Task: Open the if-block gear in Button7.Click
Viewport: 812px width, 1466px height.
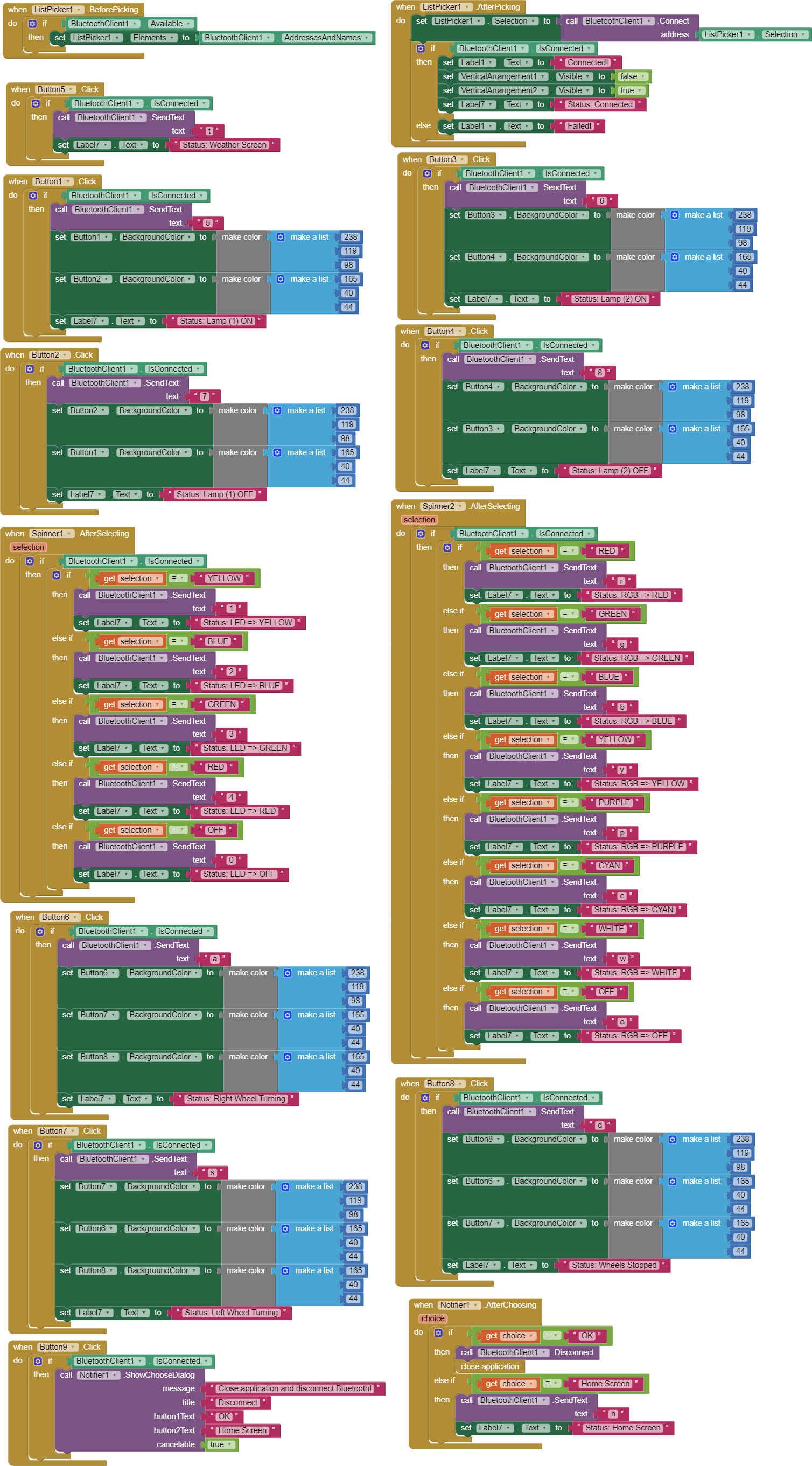Action: pos(38,1146)
